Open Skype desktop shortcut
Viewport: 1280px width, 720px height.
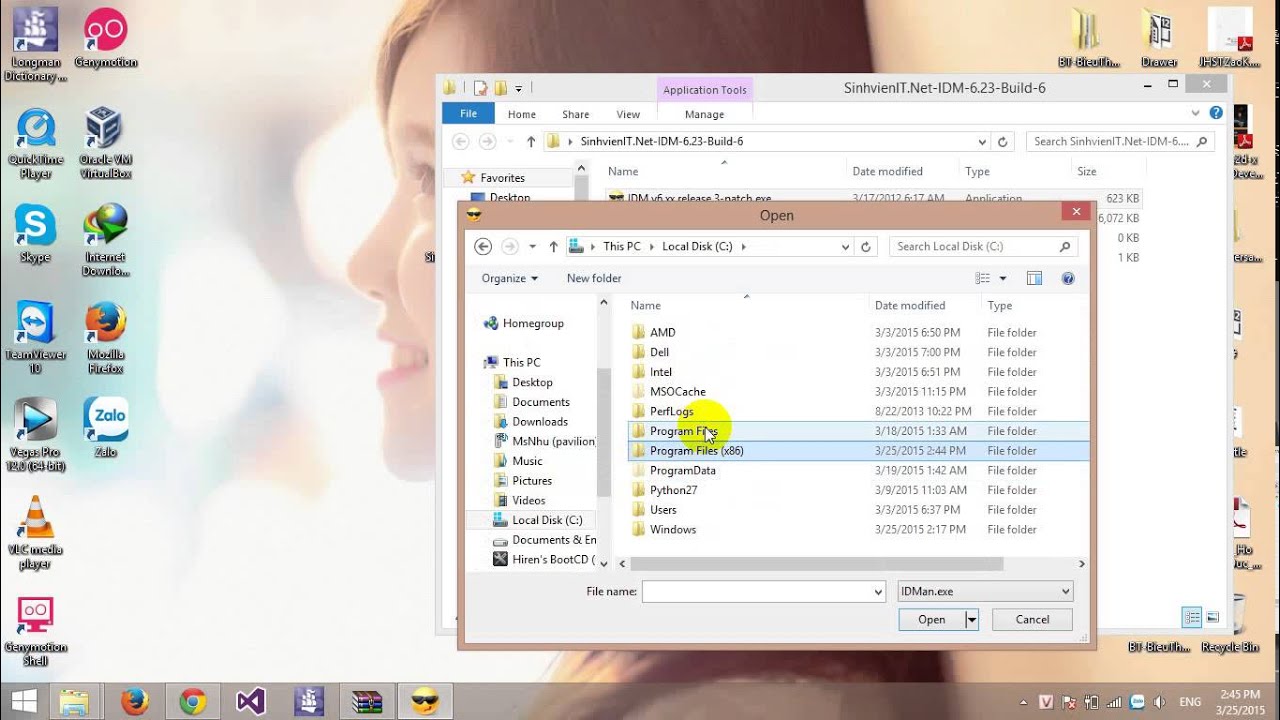pos(36,233)
